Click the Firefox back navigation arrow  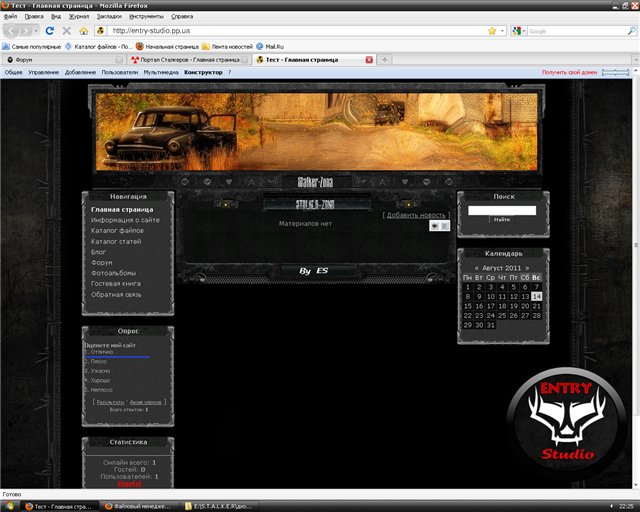pos(11,31)
